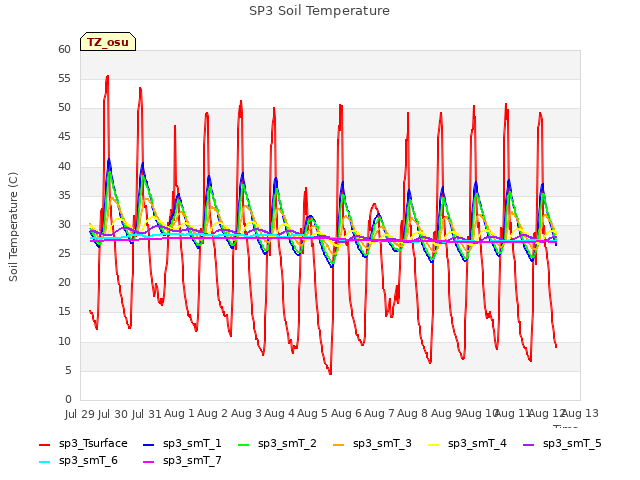Click the Jul 30 x-axis date label

coord(113,414)
